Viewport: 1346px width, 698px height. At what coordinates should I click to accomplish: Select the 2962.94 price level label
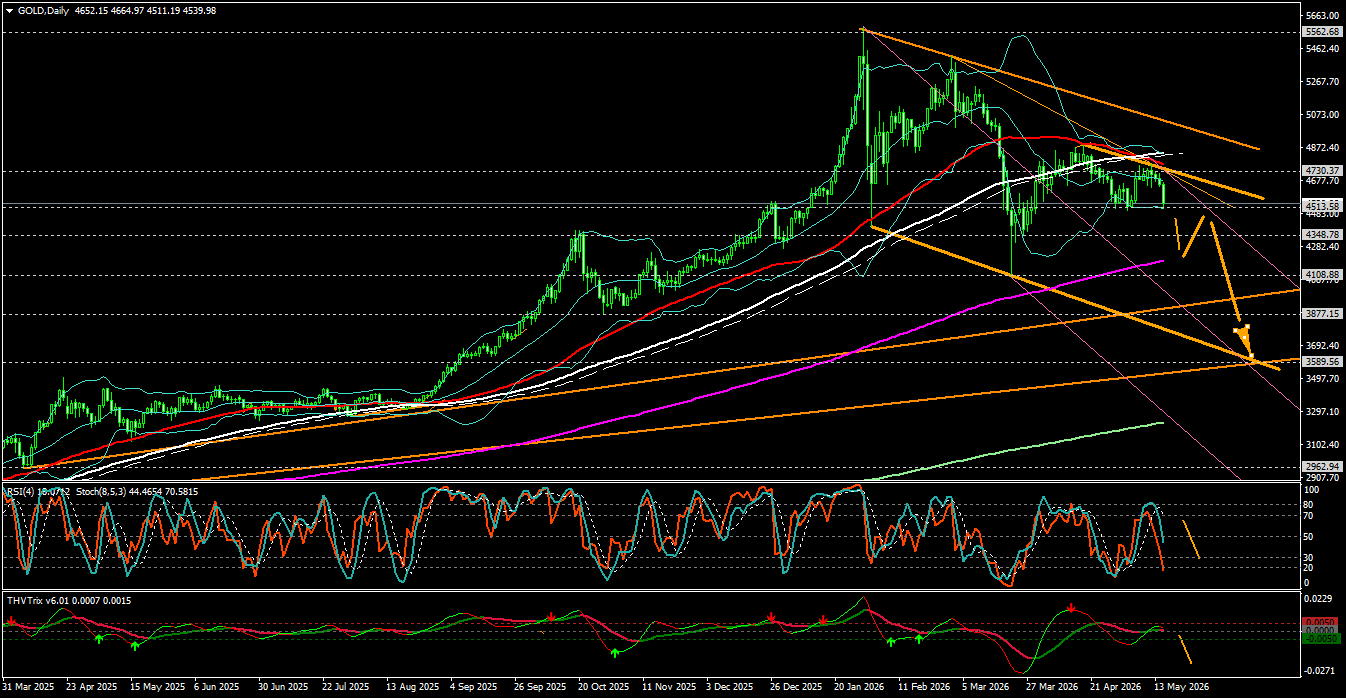(1323, 467)
